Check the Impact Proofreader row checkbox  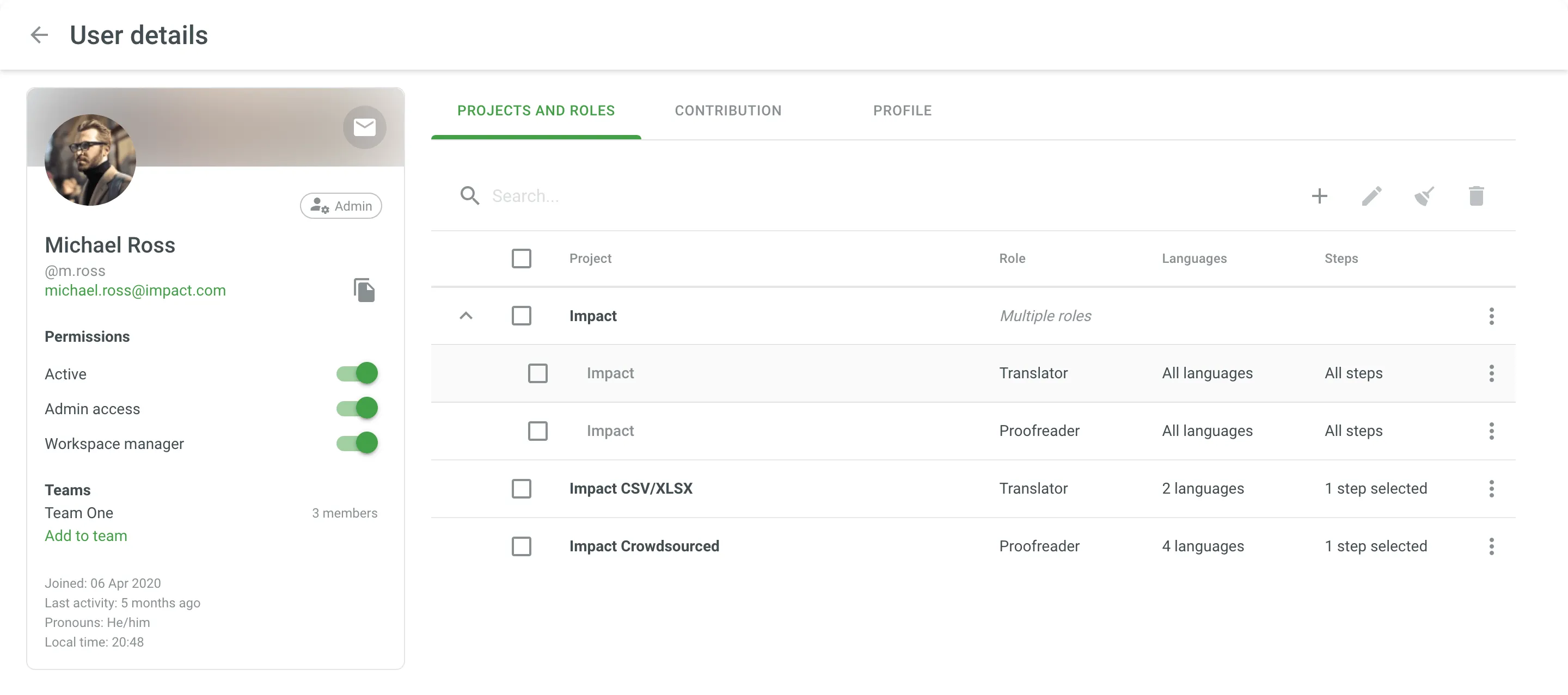point(537,431)
